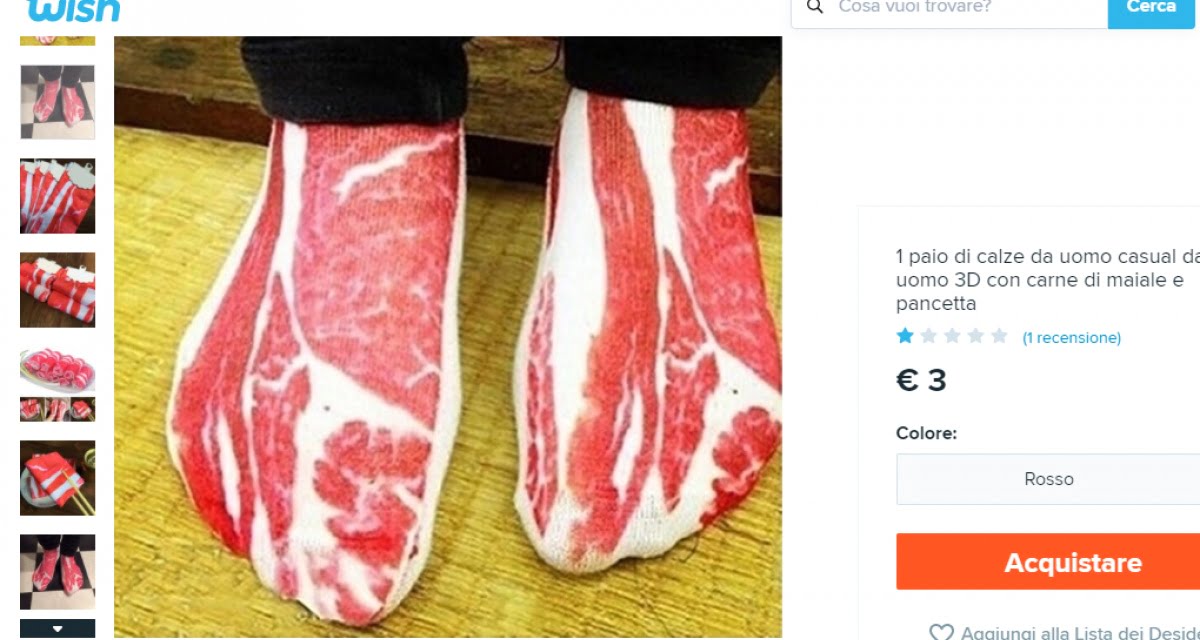Click the Wish logo
Viewport: 1200px width, 640px height.
tap(73, 10)
